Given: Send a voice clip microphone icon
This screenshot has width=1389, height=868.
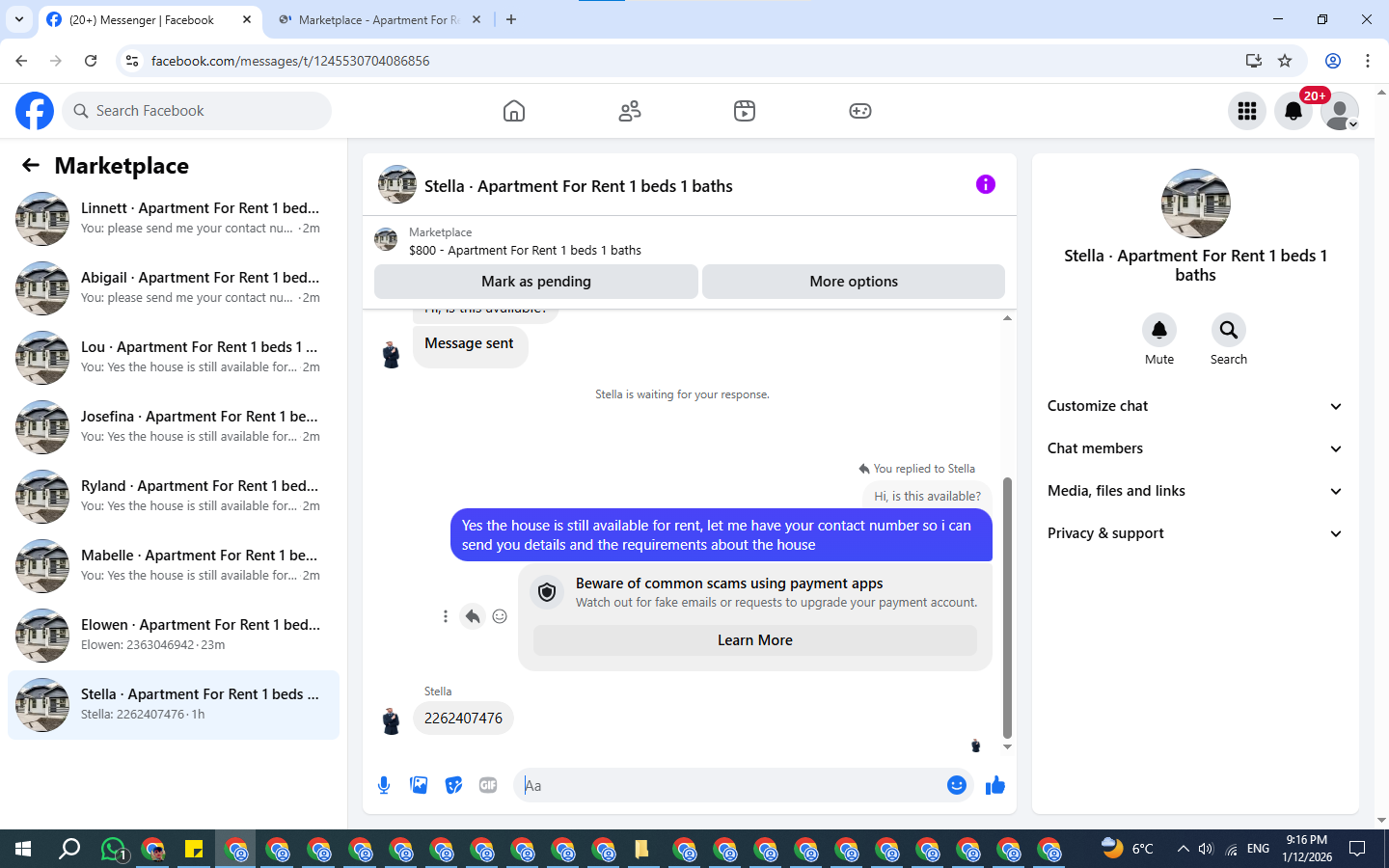Looking at the screenshot, I should coord(384,785).
